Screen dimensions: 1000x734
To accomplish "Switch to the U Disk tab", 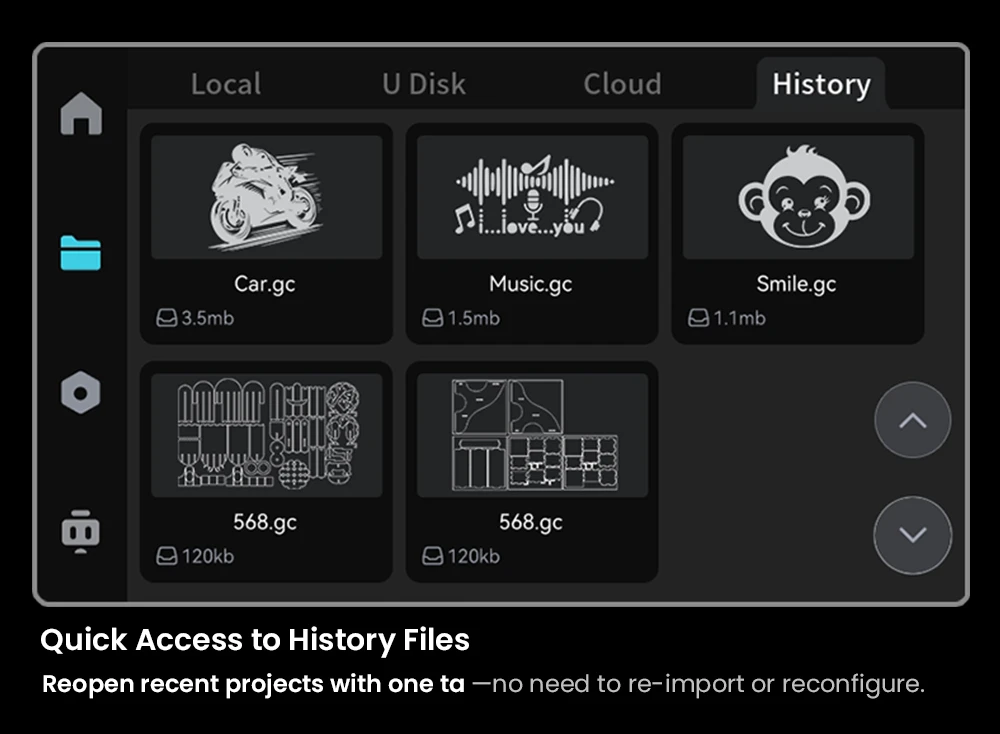I will tap(423, 84).
